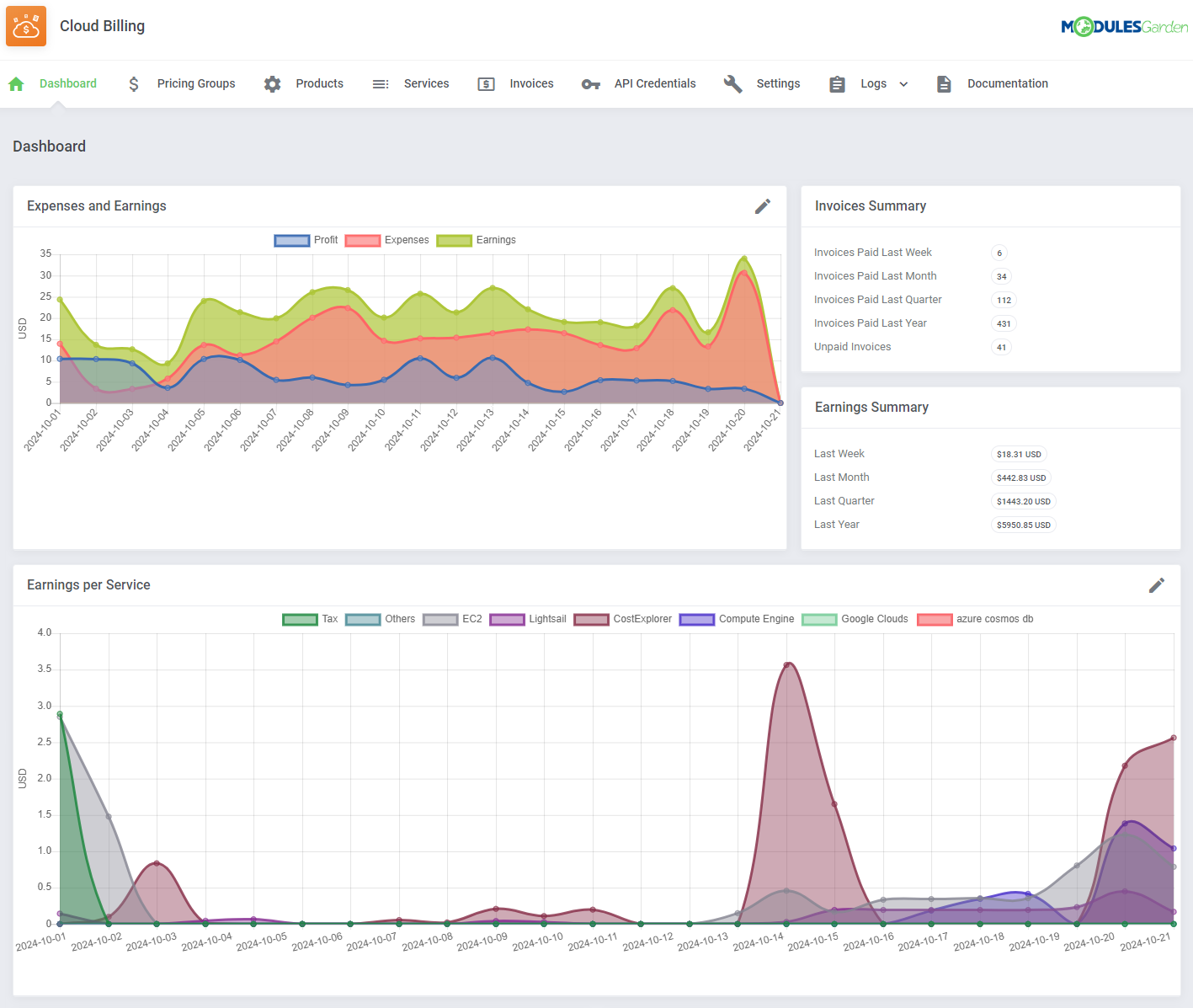Click the Invoices Paid Last Year count 431

[1004, 323]
